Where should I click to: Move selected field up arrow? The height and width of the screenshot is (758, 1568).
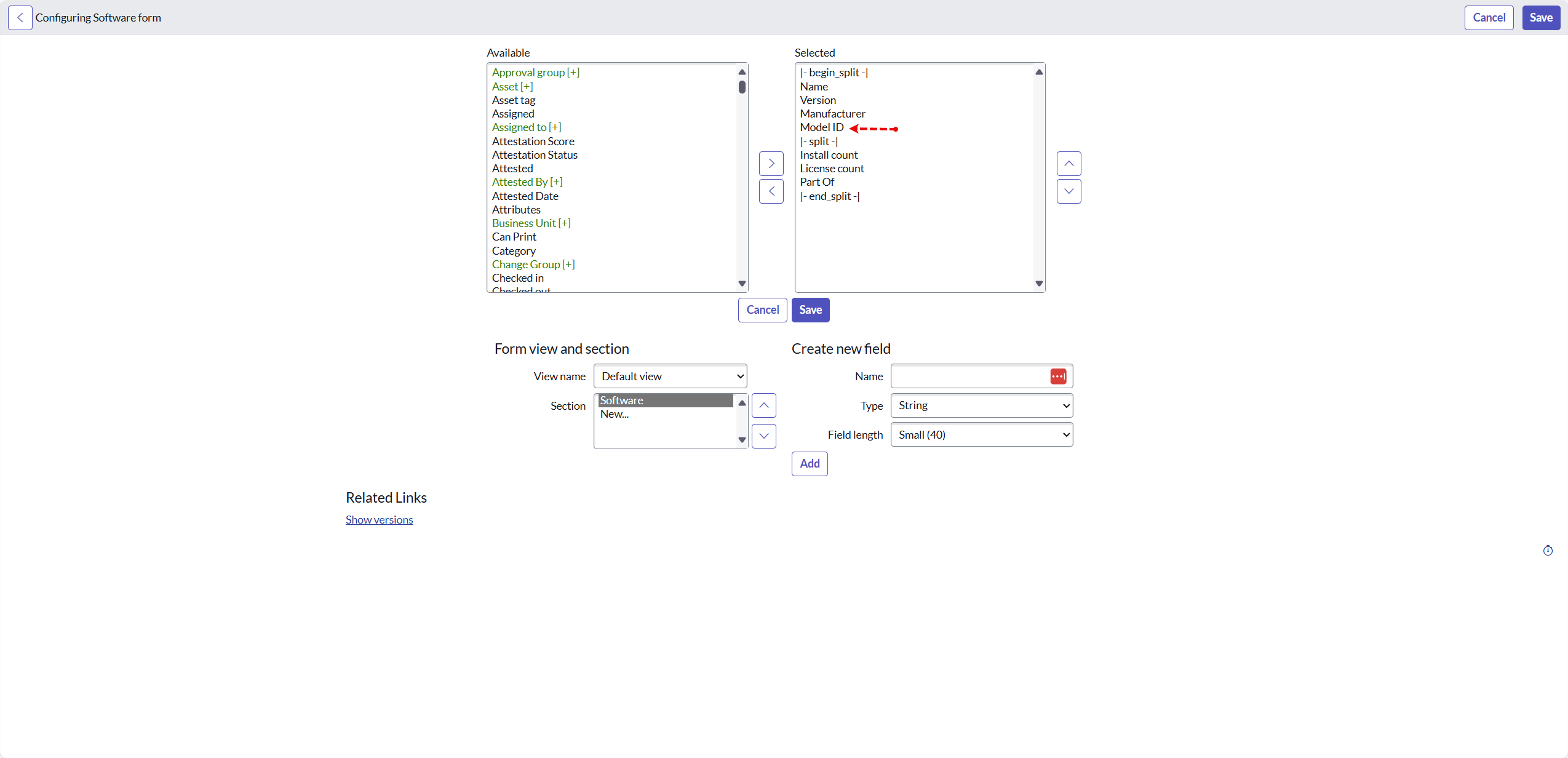pyautogui.click(x=1069, y=164)
